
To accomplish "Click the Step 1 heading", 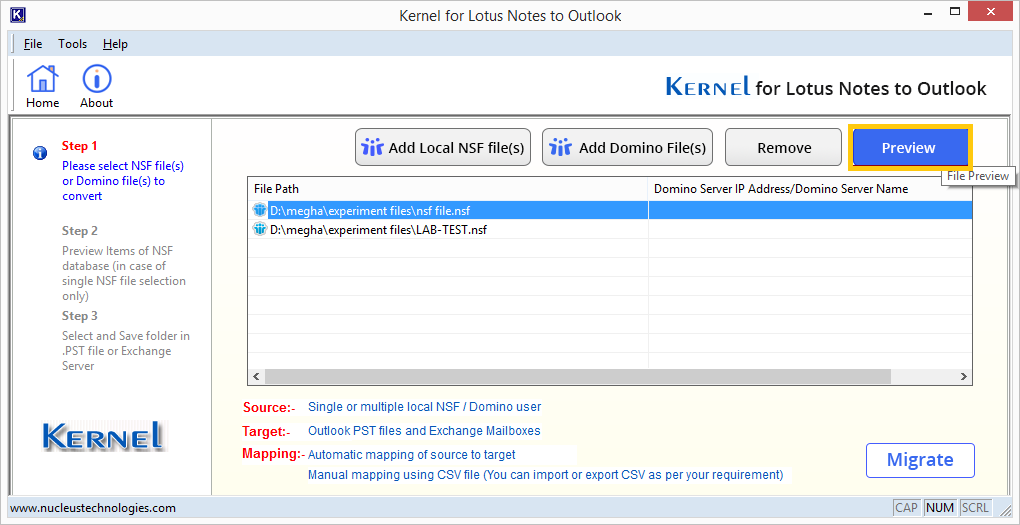I will pos(79,146).
